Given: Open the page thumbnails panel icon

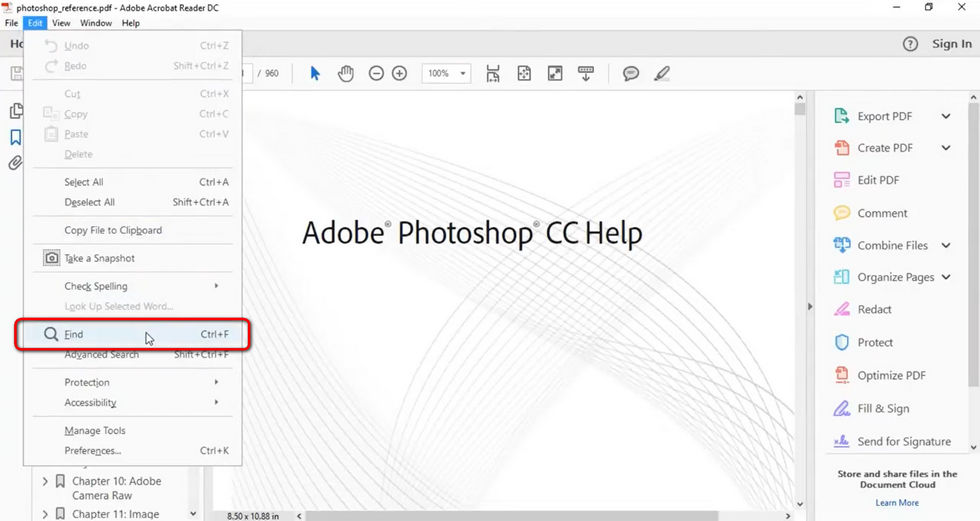Looking at the screenshot, I should [16, 111].
